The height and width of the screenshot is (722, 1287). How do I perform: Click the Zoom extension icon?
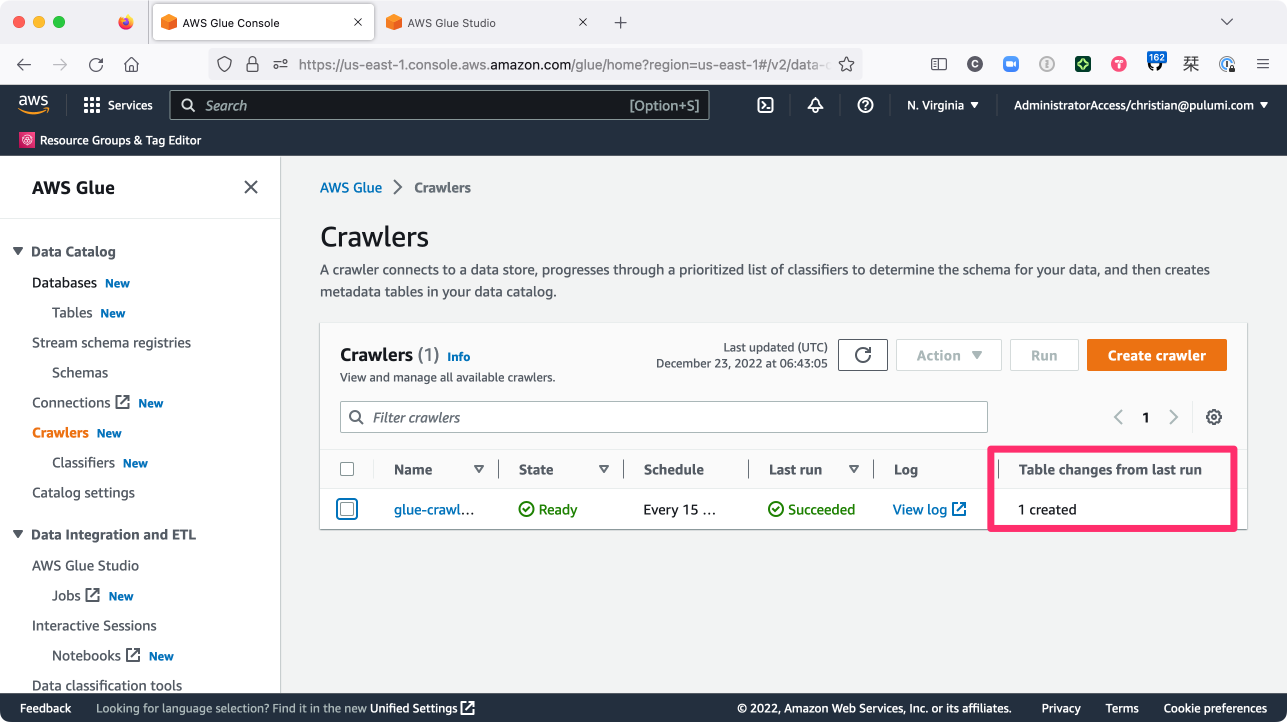tap(1011, 64)
